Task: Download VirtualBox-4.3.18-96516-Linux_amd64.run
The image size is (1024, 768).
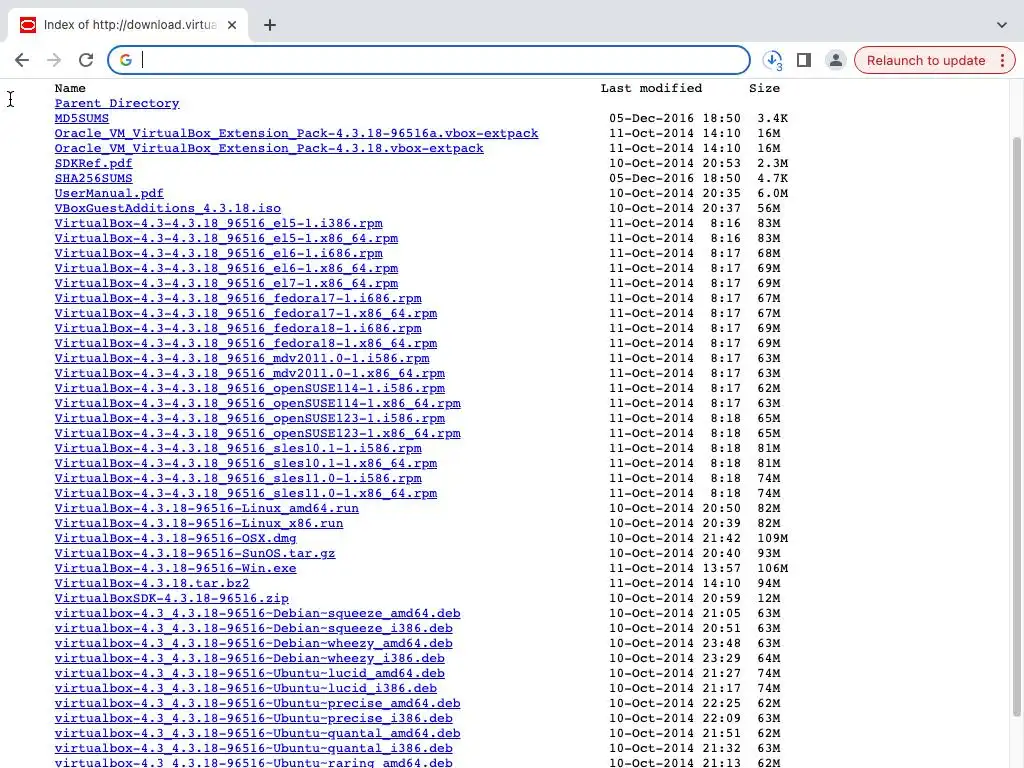Action: tap(207, 509)
